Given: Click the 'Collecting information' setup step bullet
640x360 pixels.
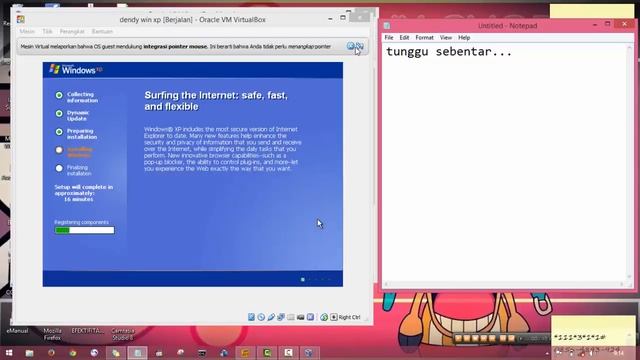Looking at the screenshot, I should point(59,95).
